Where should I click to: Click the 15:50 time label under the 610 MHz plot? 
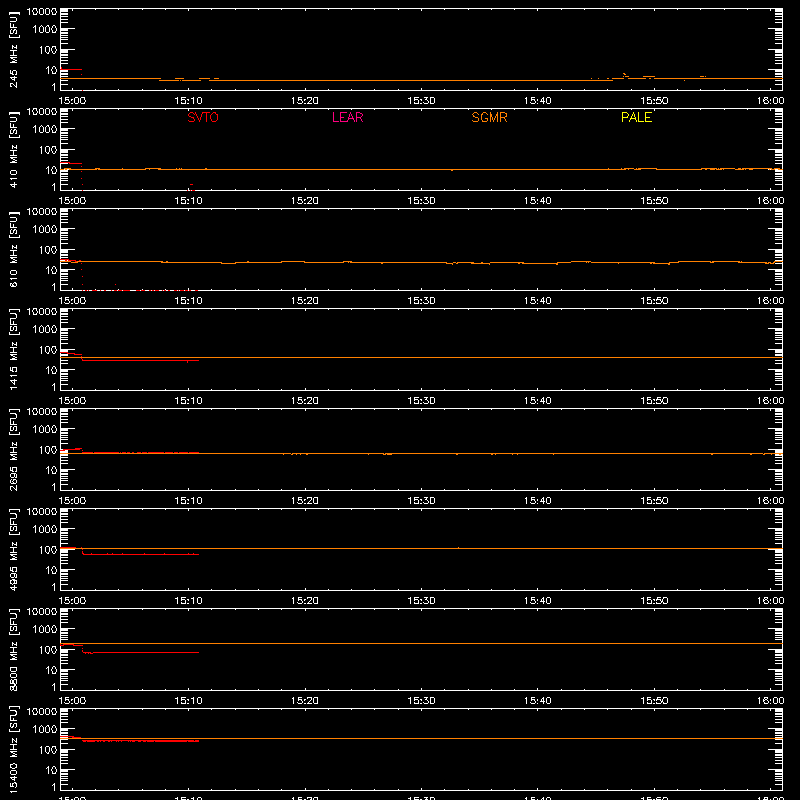tap(655, 301)
